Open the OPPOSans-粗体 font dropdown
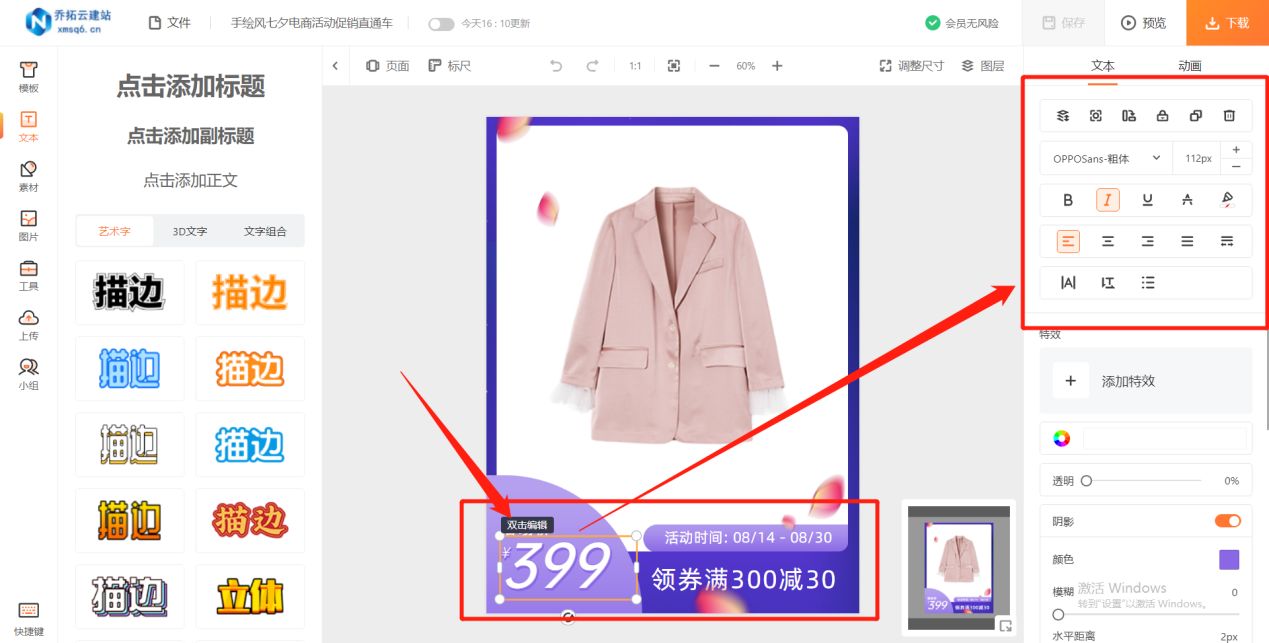Image resolution: width=1269 pixels, height=643 pixels. pos(1105,158)
